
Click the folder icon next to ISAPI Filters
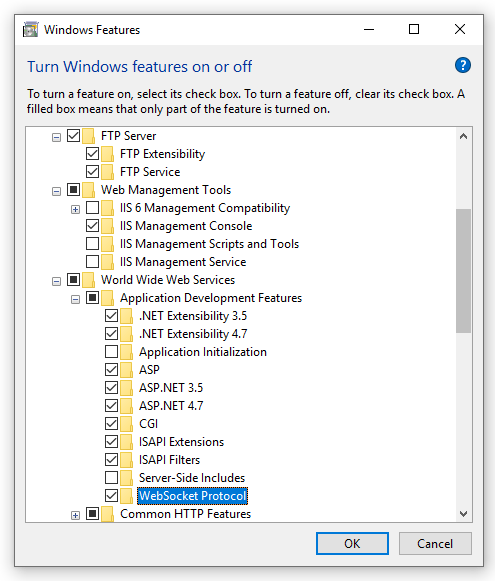point(126,460)
